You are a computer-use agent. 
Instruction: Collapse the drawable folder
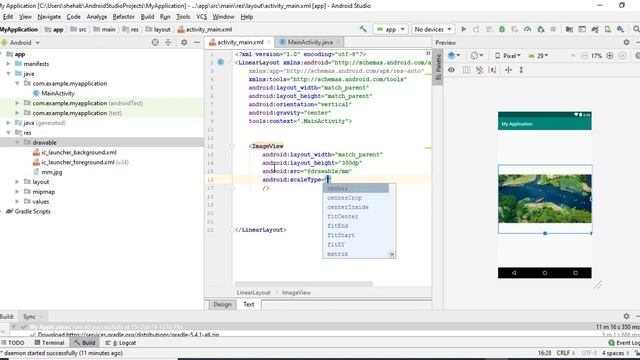click(x=17, y=142)
